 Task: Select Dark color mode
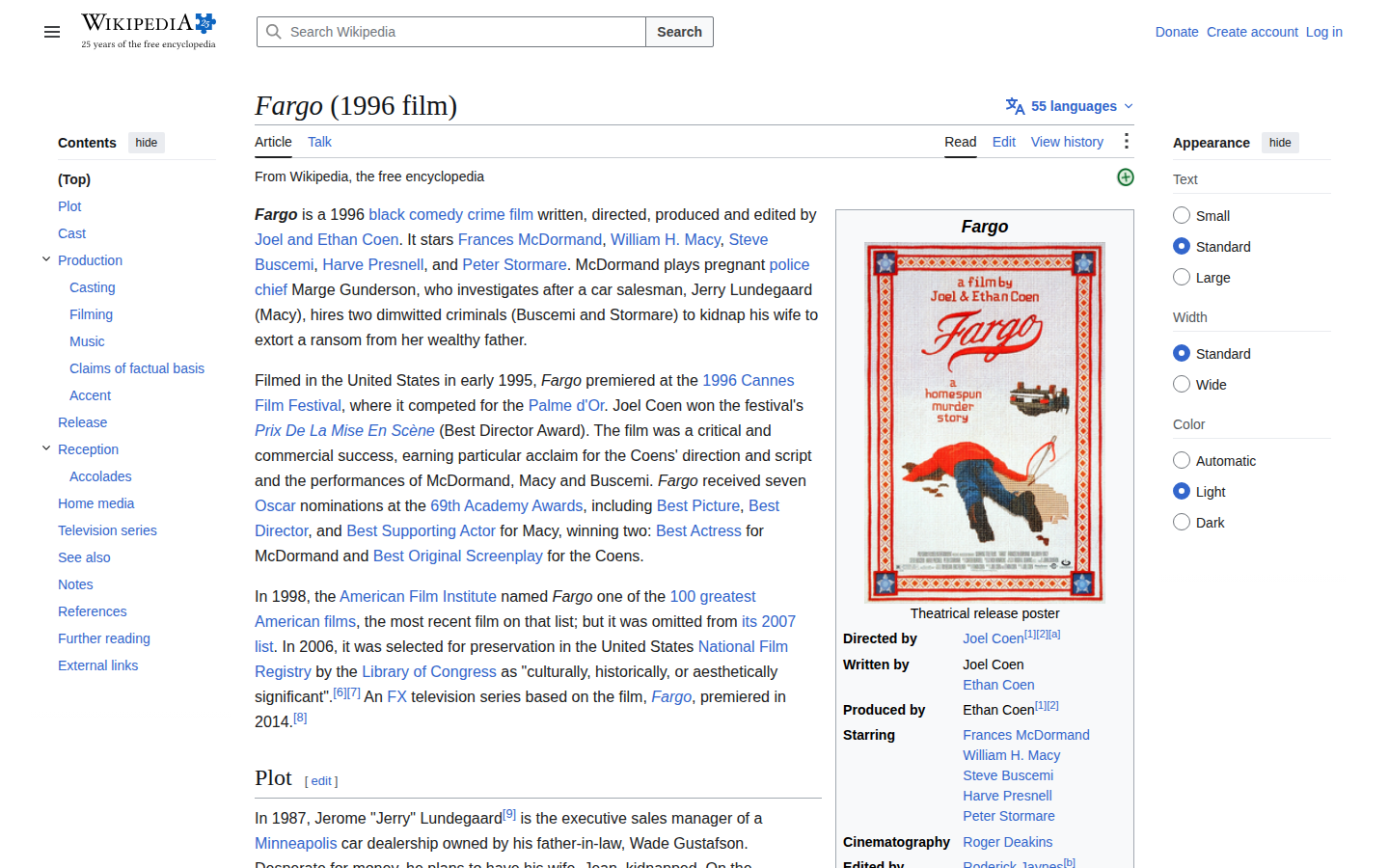(1182, 522)
